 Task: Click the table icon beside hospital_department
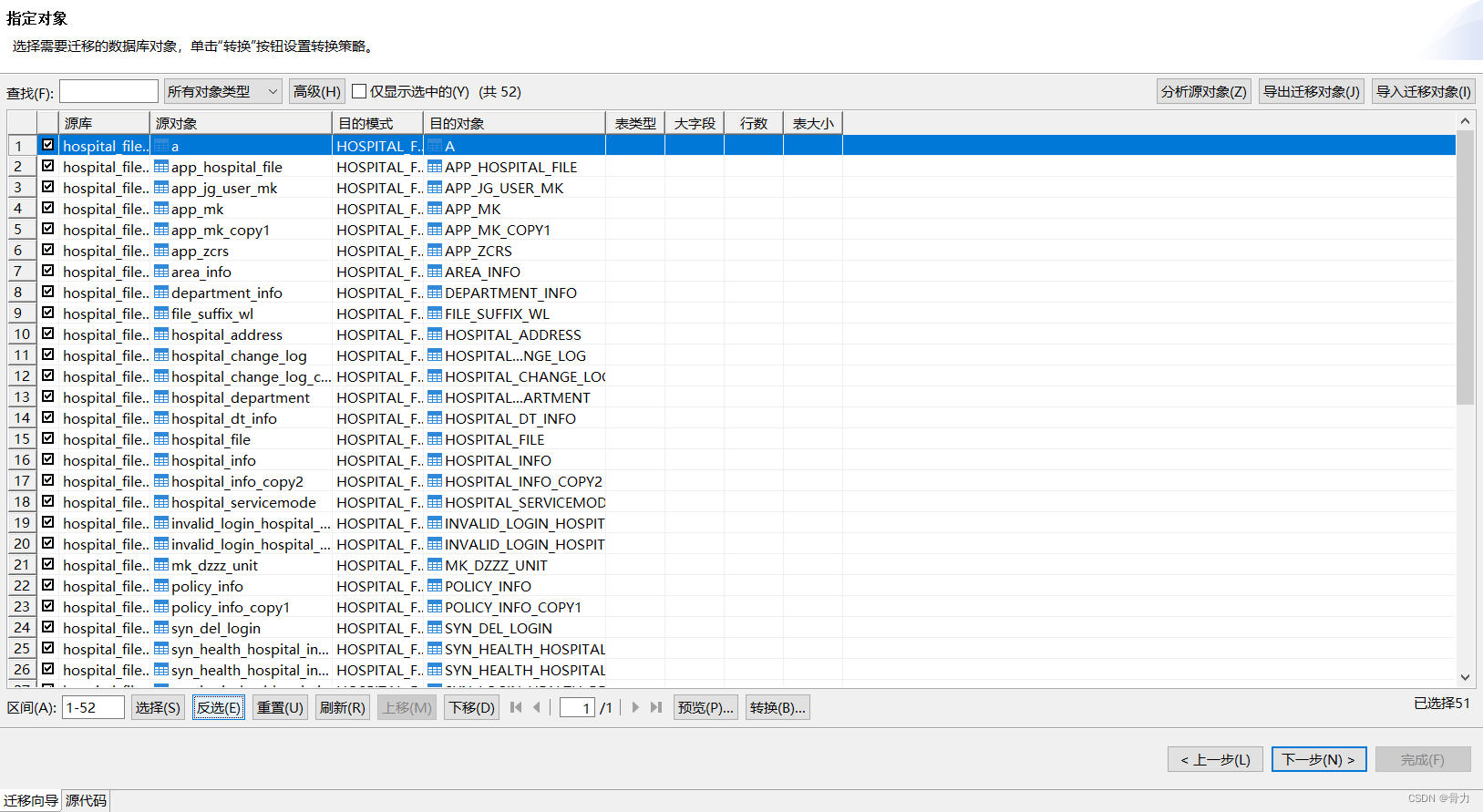pos(161,397)
